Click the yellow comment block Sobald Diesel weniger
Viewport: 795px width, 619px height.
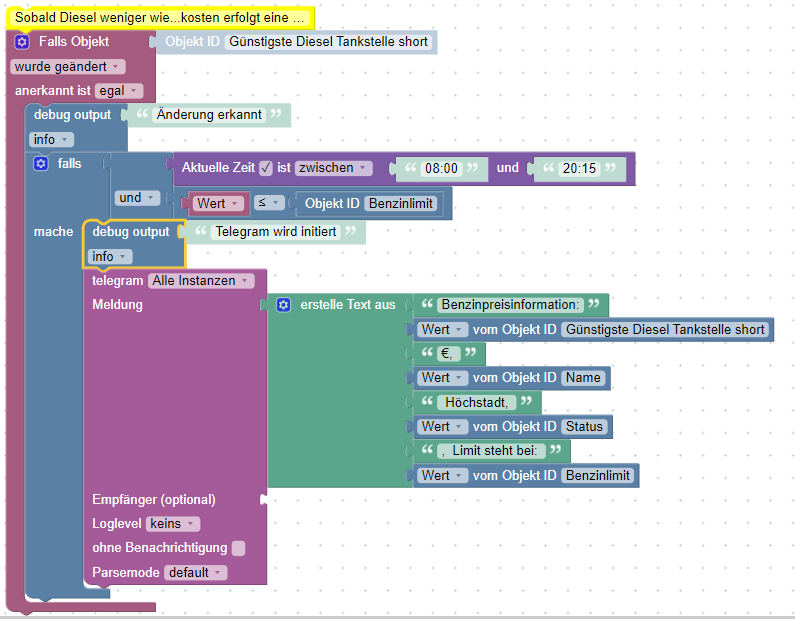click(x=160, y=18)
